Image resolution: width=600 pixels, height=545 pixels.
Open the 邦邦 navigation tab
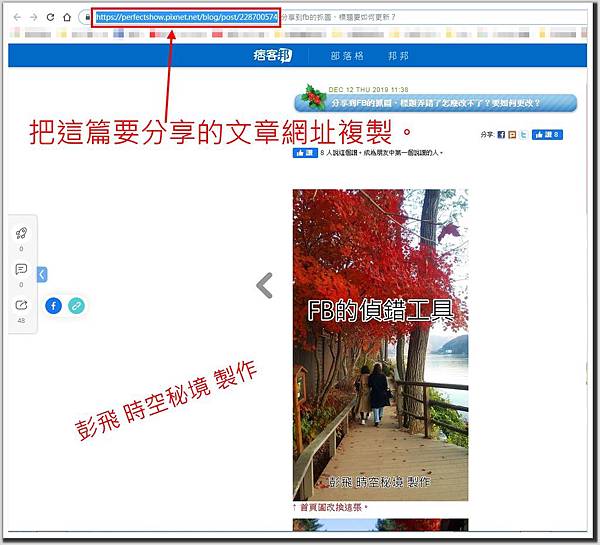coord(398,56)
